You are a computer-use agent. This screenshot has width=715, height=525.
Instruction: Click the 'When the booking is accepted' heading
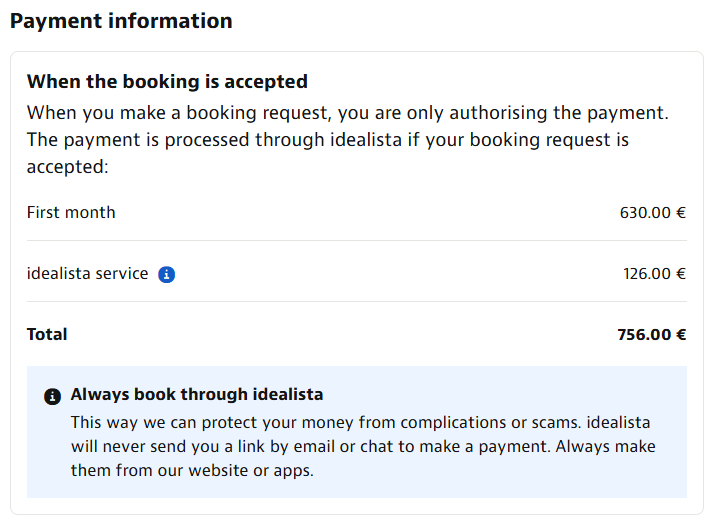point(167,82)
